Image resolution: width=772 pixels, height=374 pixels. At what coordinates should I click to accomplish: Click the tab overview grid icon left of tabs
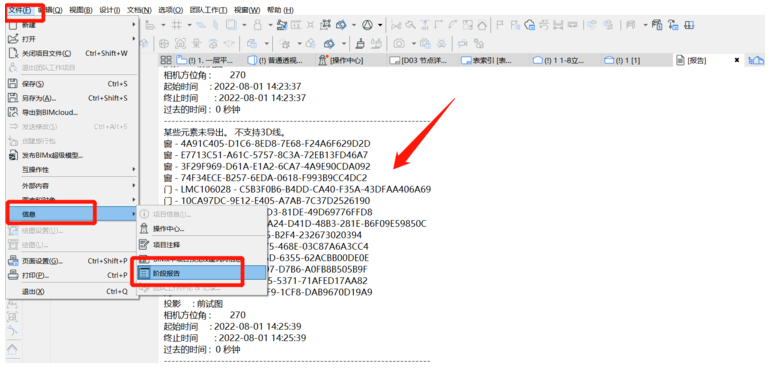click(x=164, y=60)
